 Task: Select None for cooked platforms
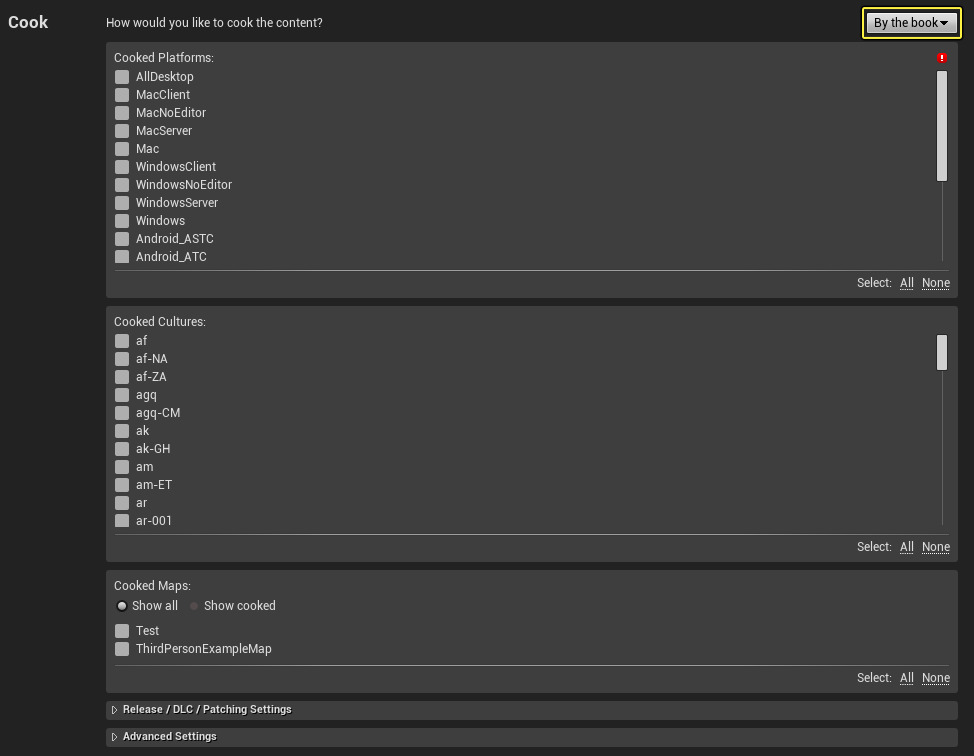935,283
